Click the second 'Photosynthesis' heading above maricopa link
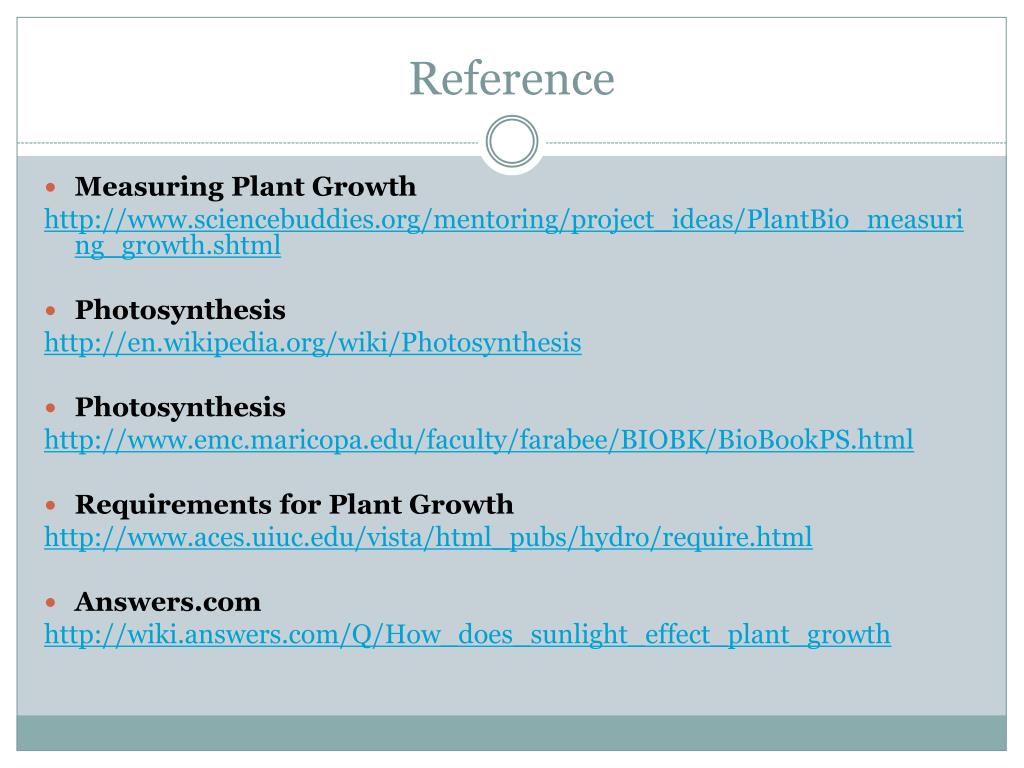 pos(180,408)
